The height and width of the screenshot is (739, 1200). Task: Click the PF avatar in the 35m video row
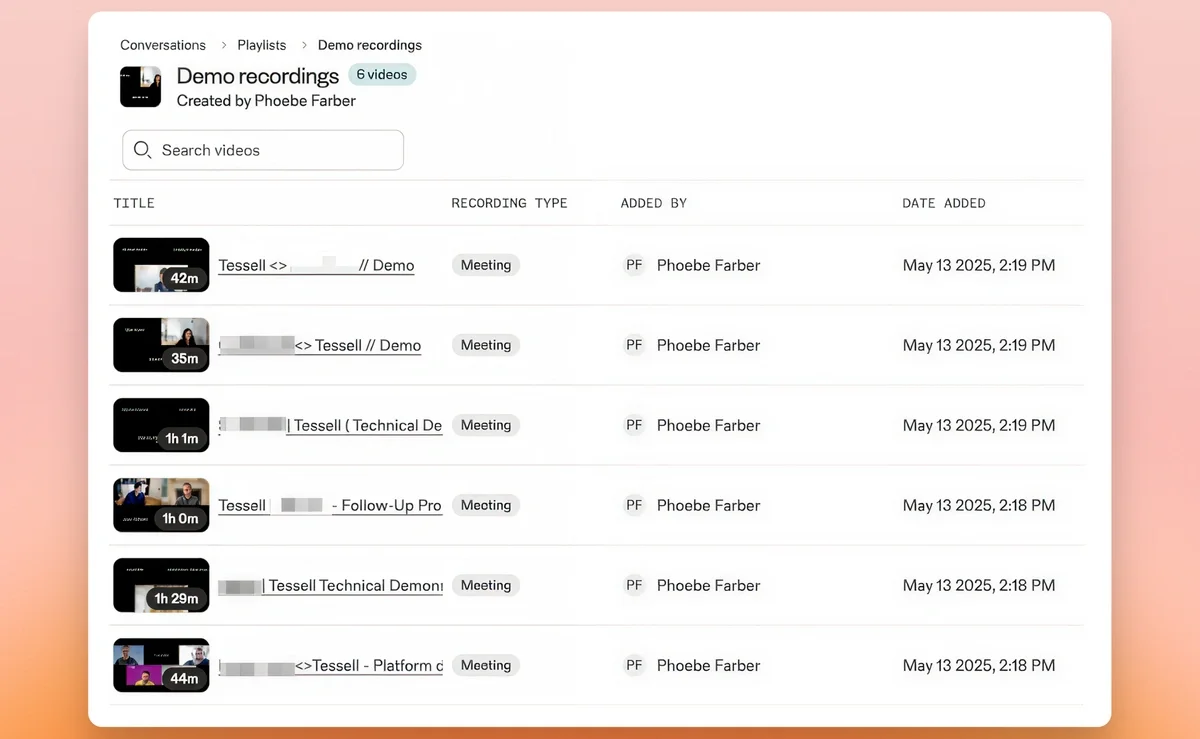(634, 345)
